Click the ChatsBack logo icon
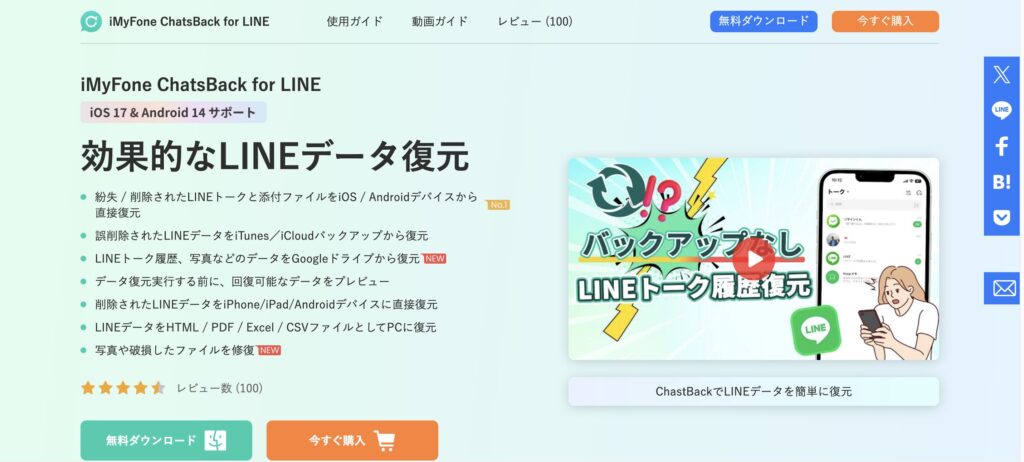Image resolution: width=1024 pixels, height=462 pixels. [x=91, y=22]
